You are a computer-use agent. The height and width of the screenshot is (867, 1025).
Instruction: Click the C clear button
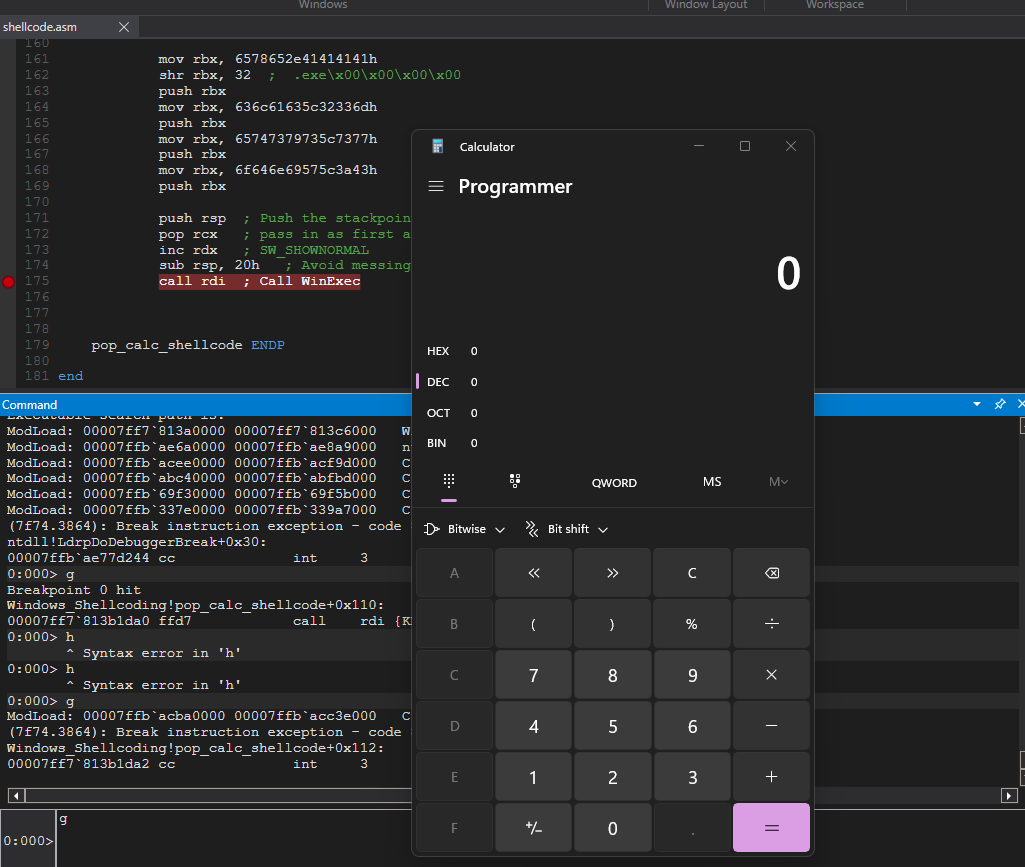(x=692, y=573)
